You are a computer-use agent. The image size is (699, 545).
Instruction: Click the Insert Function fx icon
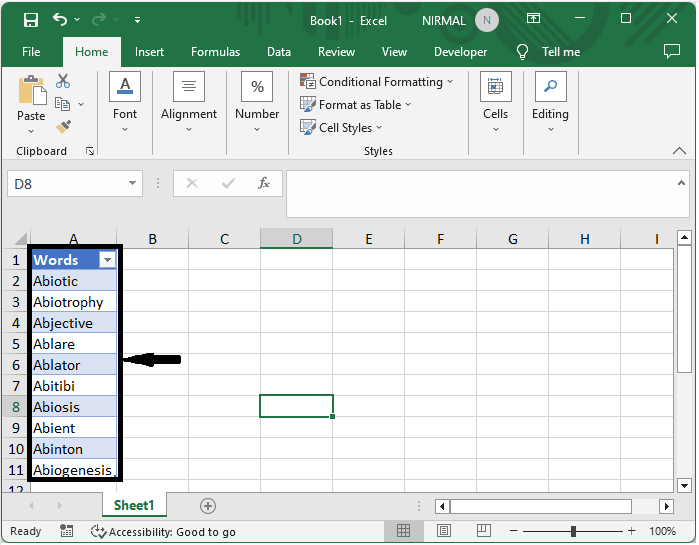click(x=264, y=183)
